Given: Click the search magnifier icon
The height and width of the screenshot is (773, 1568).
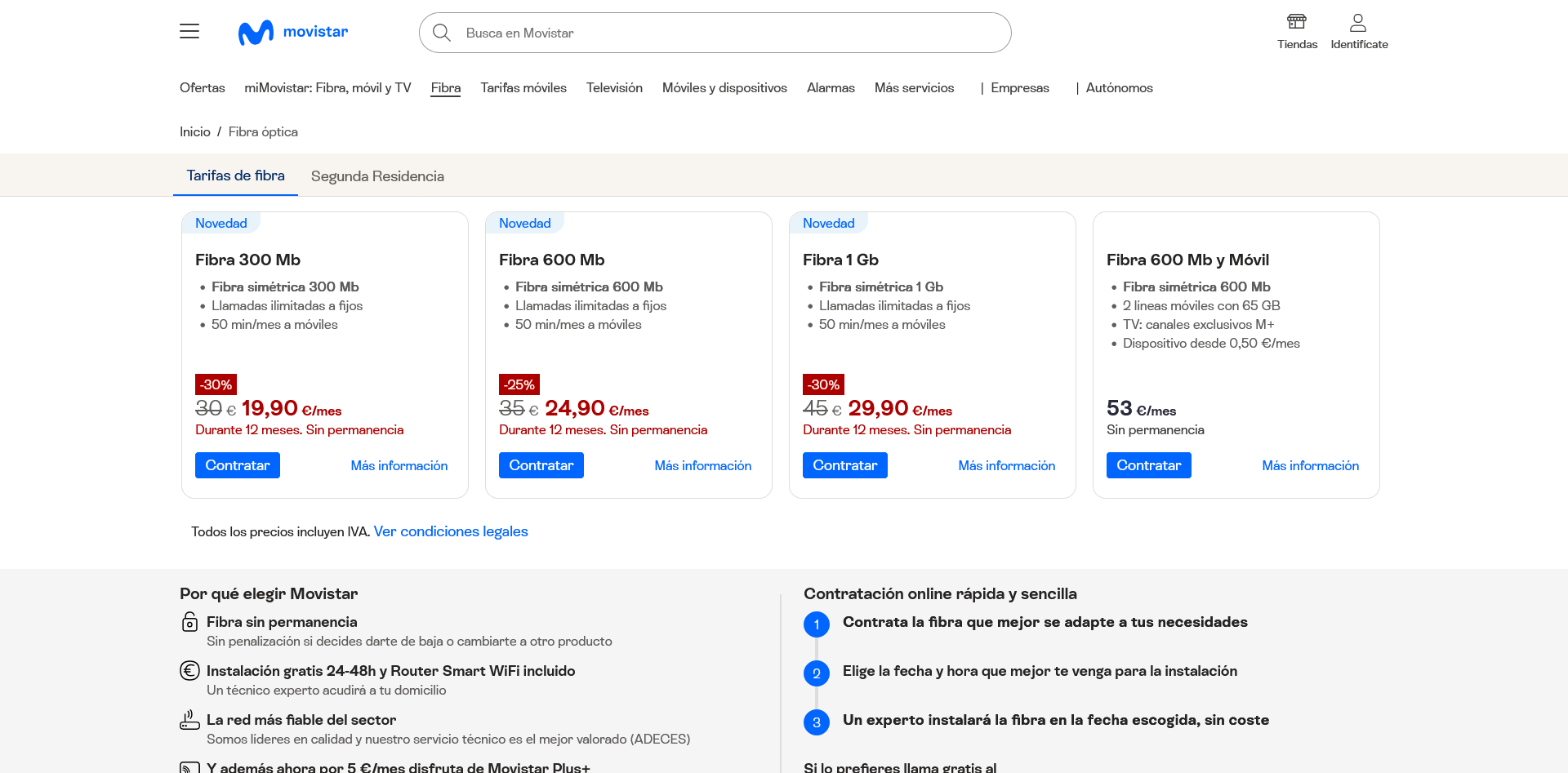Looking at the screenshot, I should click(442, 33).
